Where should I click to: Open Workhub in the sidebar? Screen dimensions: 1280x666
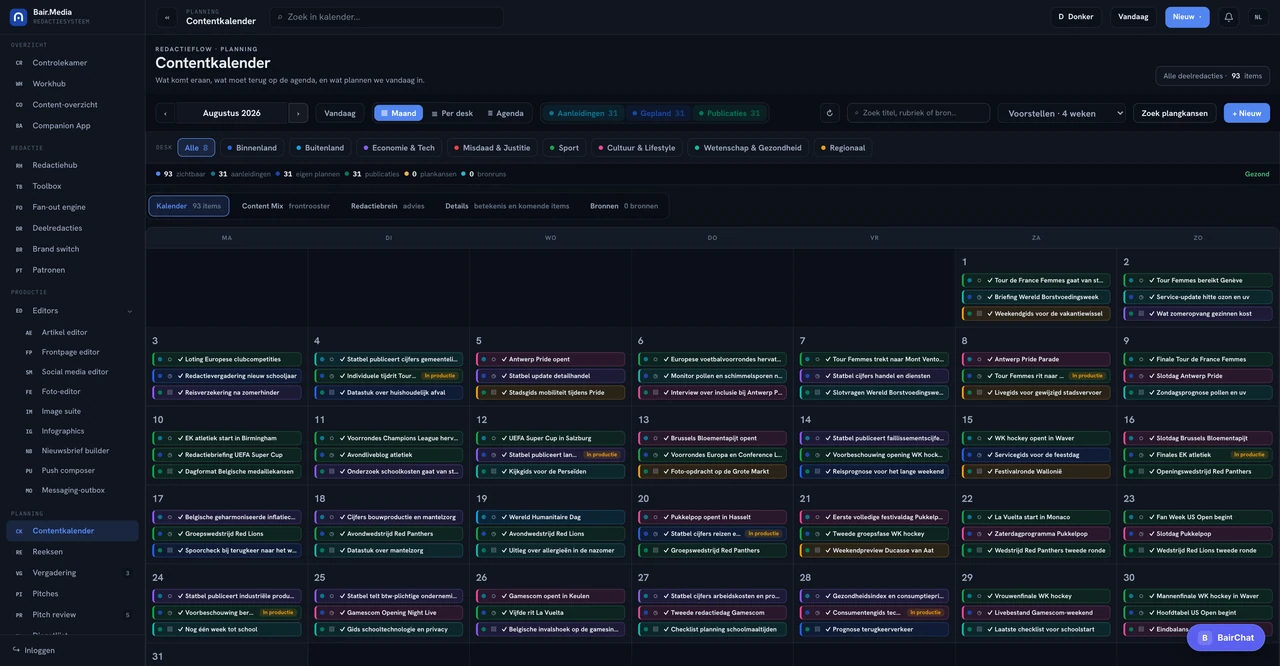pos(72,84)
